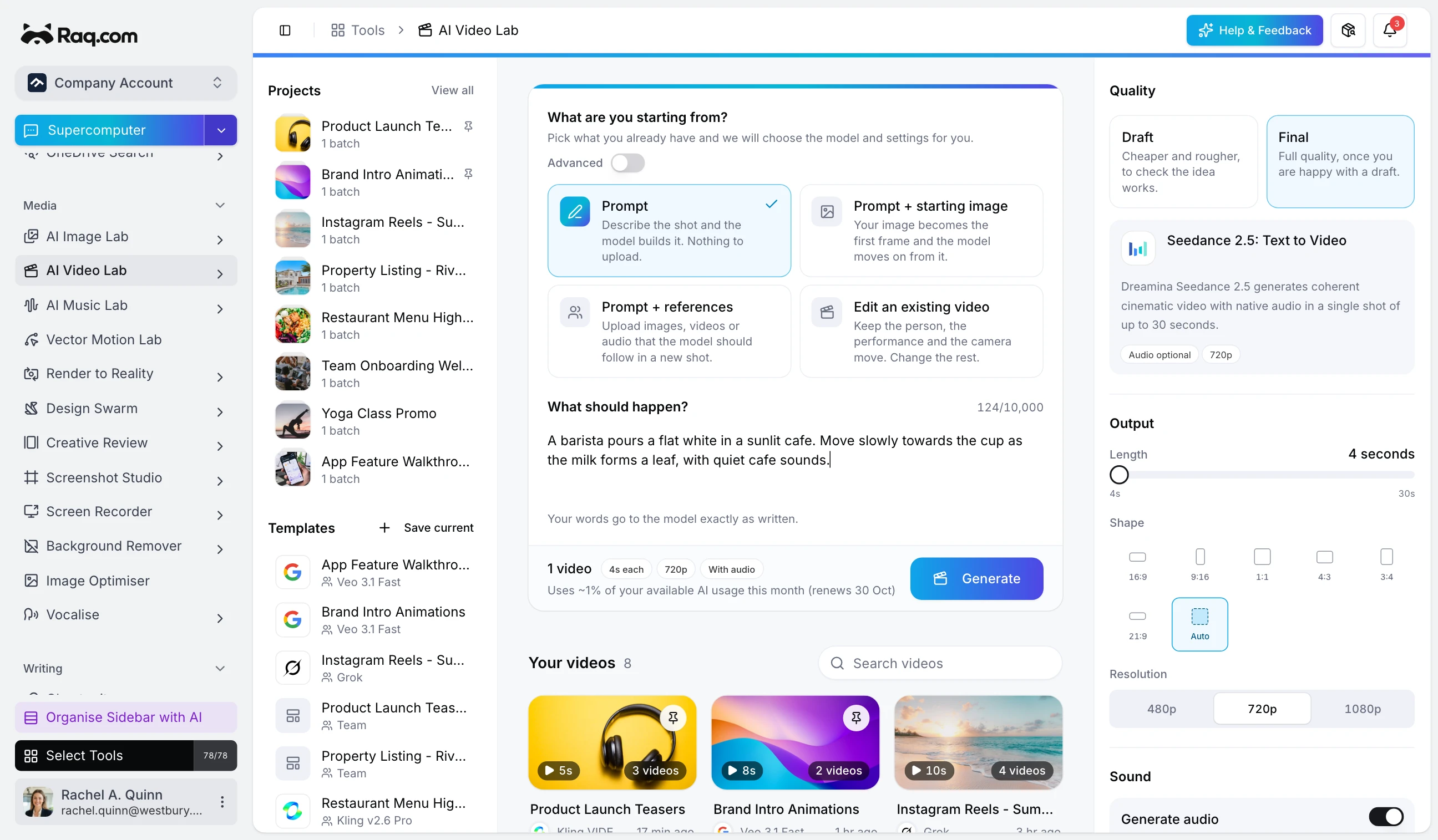Open AI Video Lab in sidebar
Image resolution: width=1438 pixels, height=840 pixels.
[x=126, y=271]
